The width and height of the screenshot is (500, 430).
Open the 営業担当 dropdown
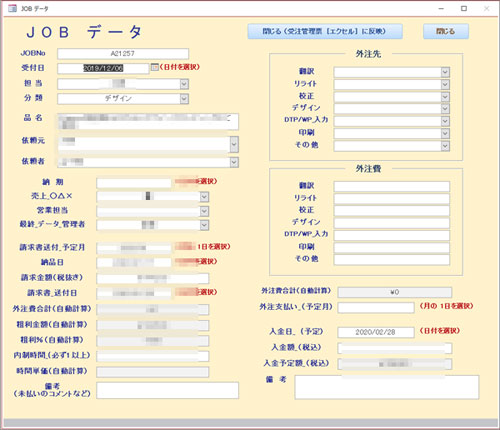(204, 211)
